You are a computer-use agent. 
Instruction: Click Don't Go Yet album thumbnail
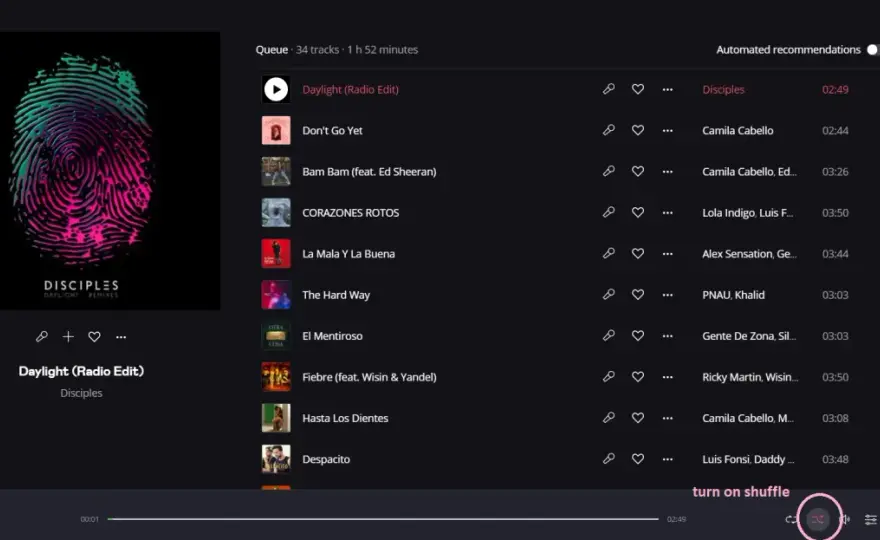click(x=276, y=130)
